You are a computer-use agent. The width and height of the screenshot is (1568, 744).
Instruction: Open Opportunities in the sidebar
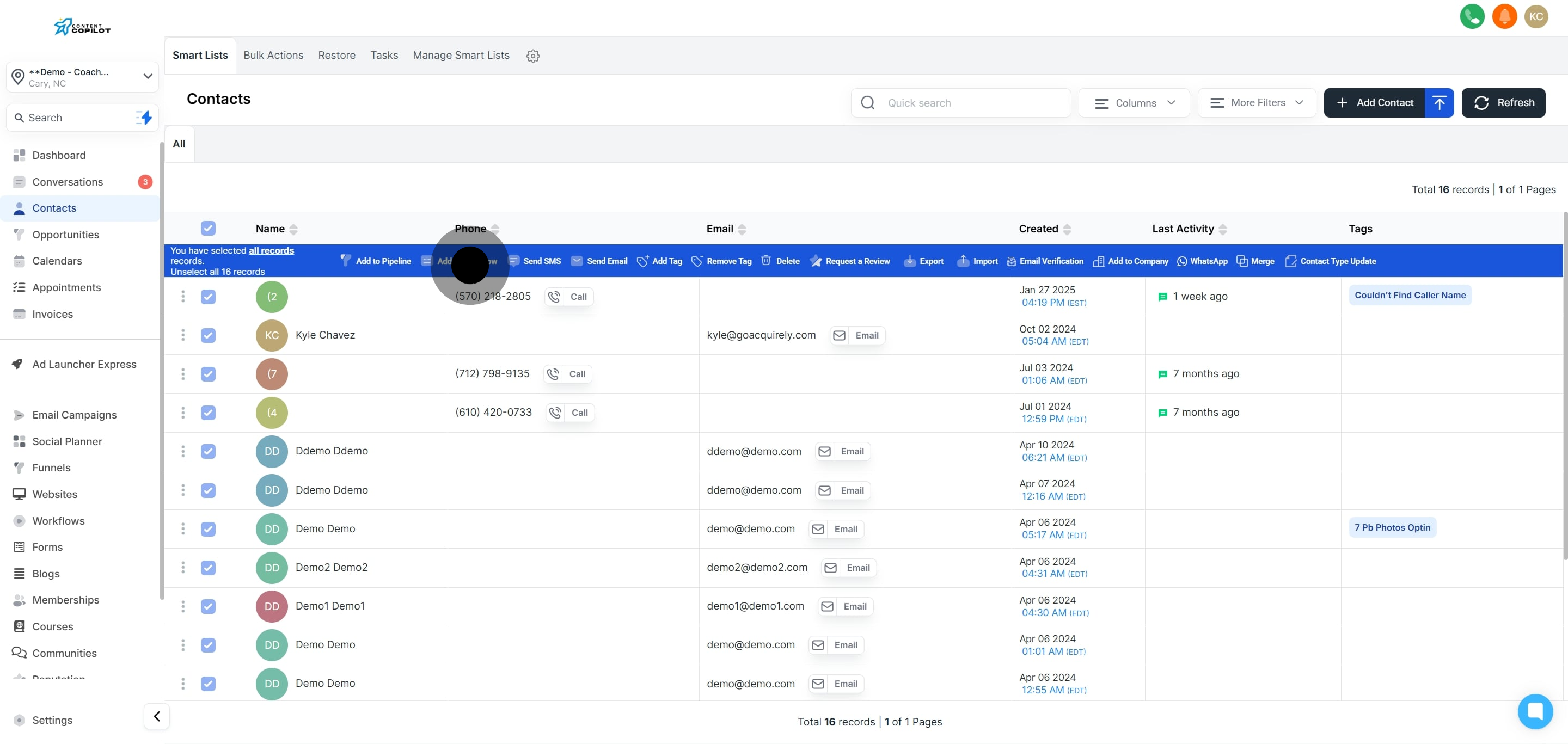[x=65, y=235]
